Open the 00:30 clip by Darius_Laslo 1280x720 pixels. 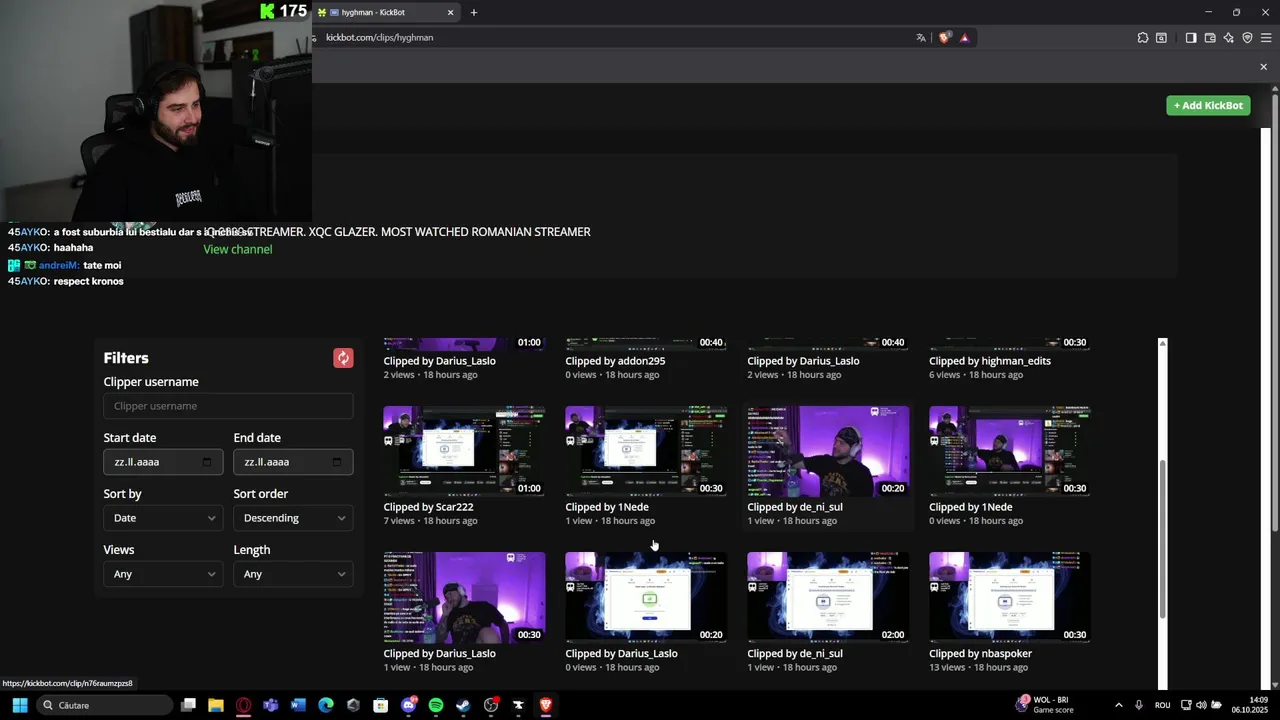tap(464, 597)
